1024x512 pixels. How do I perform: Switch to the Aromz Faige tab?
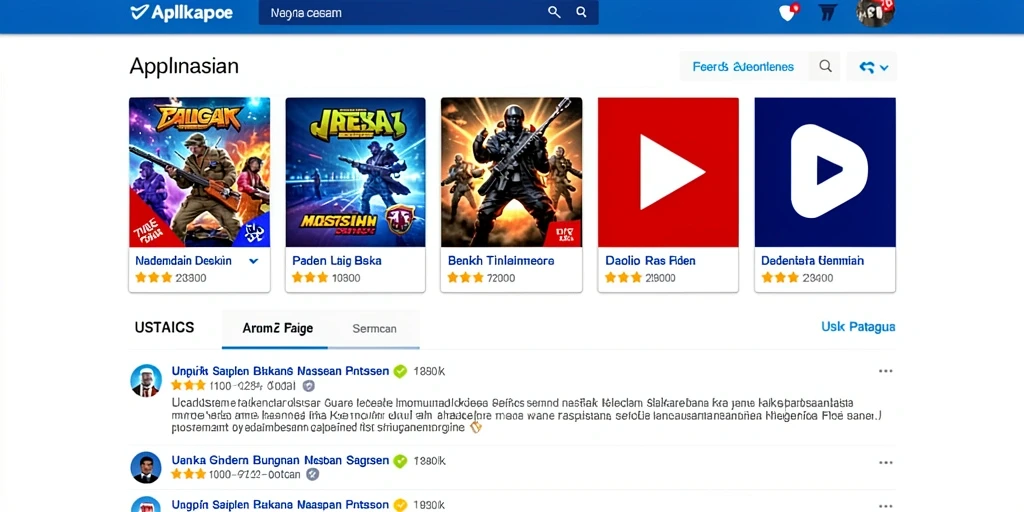275,328
